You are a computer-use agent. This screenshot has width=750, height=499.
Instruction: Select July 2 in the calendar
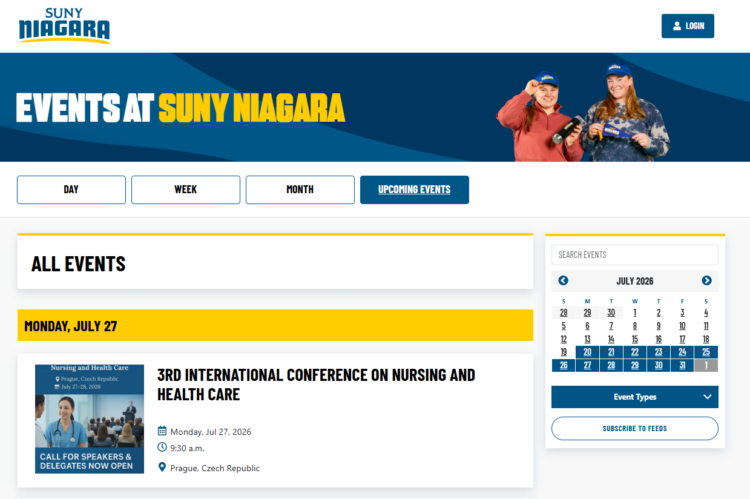tap(659, 313)
